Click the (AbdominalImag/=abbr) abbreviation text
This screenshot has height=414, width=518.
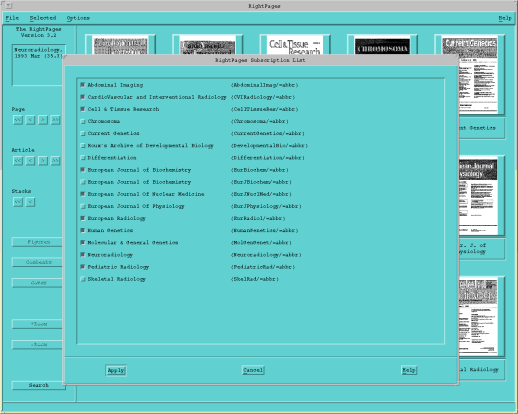(x=264, y=85)
